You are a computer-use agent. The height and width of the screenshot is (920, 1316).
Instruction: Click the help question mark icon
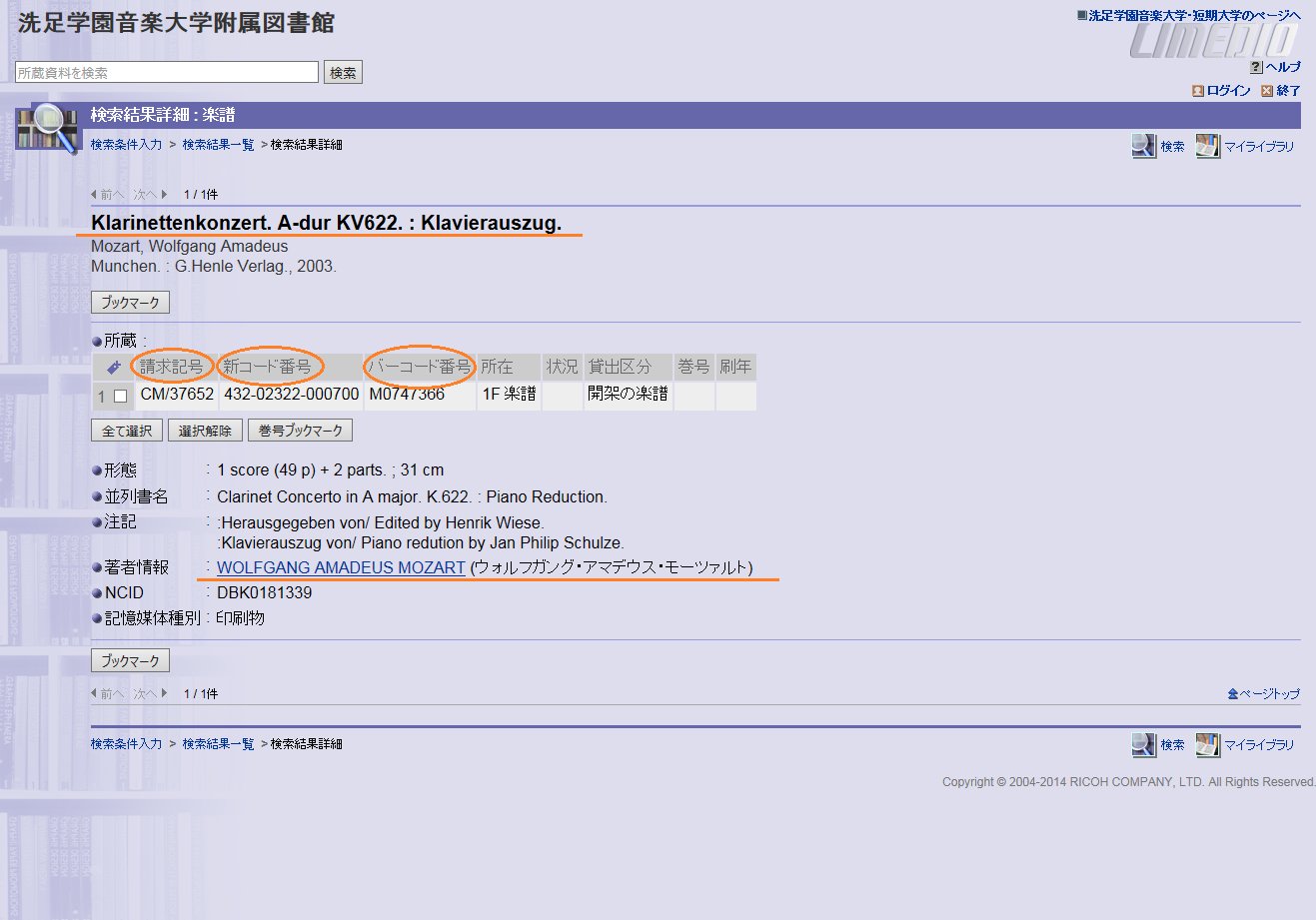[x=1256, y=67]
